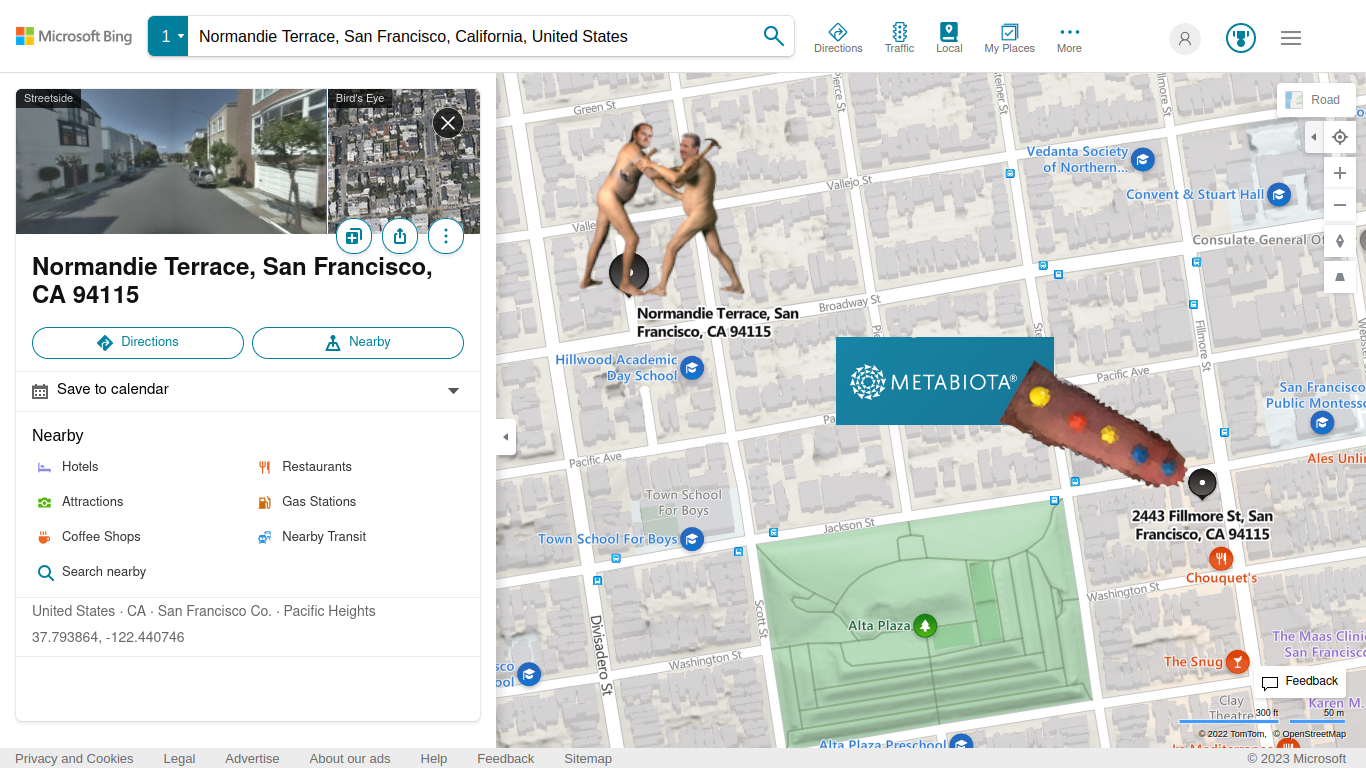The width and height of the screenshot is (1366, 768).
Task: Open the map Feedback button
Action: tap(1299, 682)
